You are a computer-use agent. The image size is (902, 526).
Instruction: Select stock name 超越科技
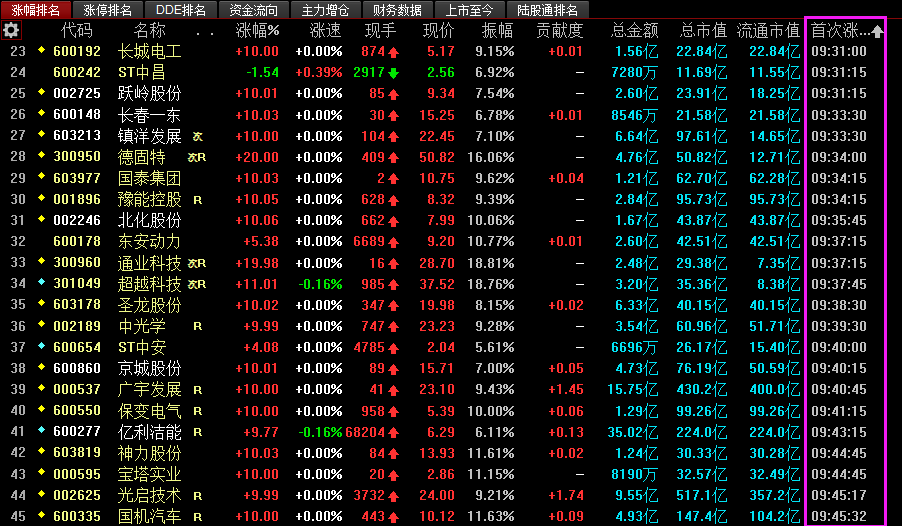[x=150, y=284]
